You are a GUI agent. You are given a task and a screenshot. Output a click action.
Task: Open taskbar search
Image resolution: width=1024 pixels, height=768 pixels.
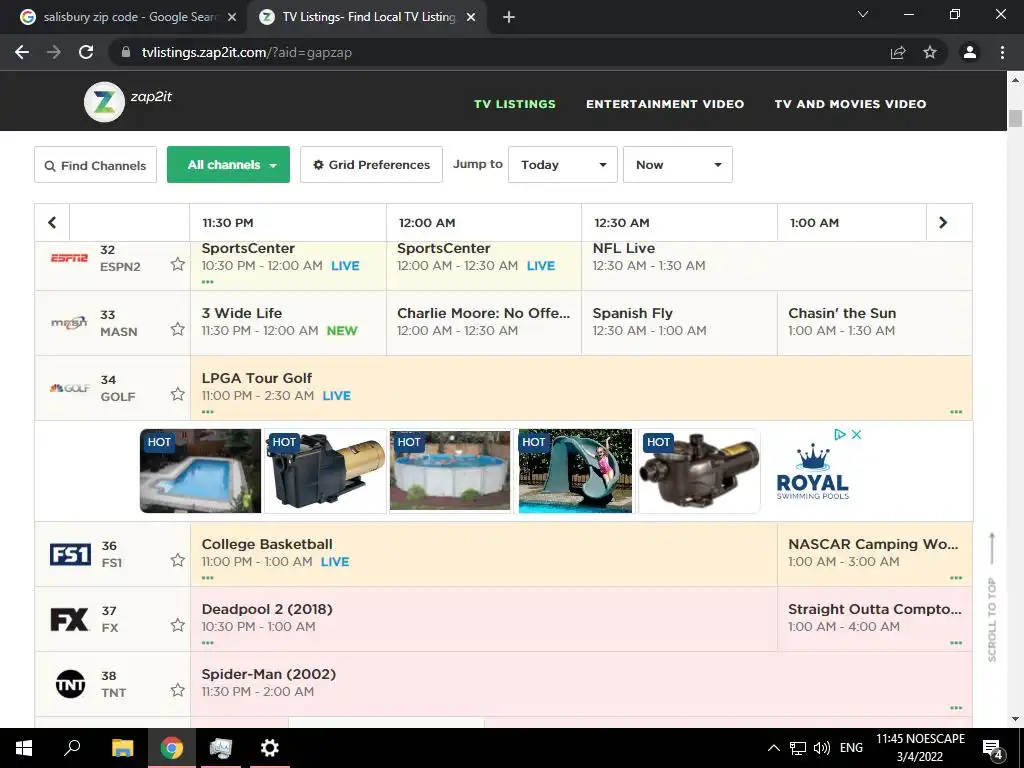(x=72, y=748)
